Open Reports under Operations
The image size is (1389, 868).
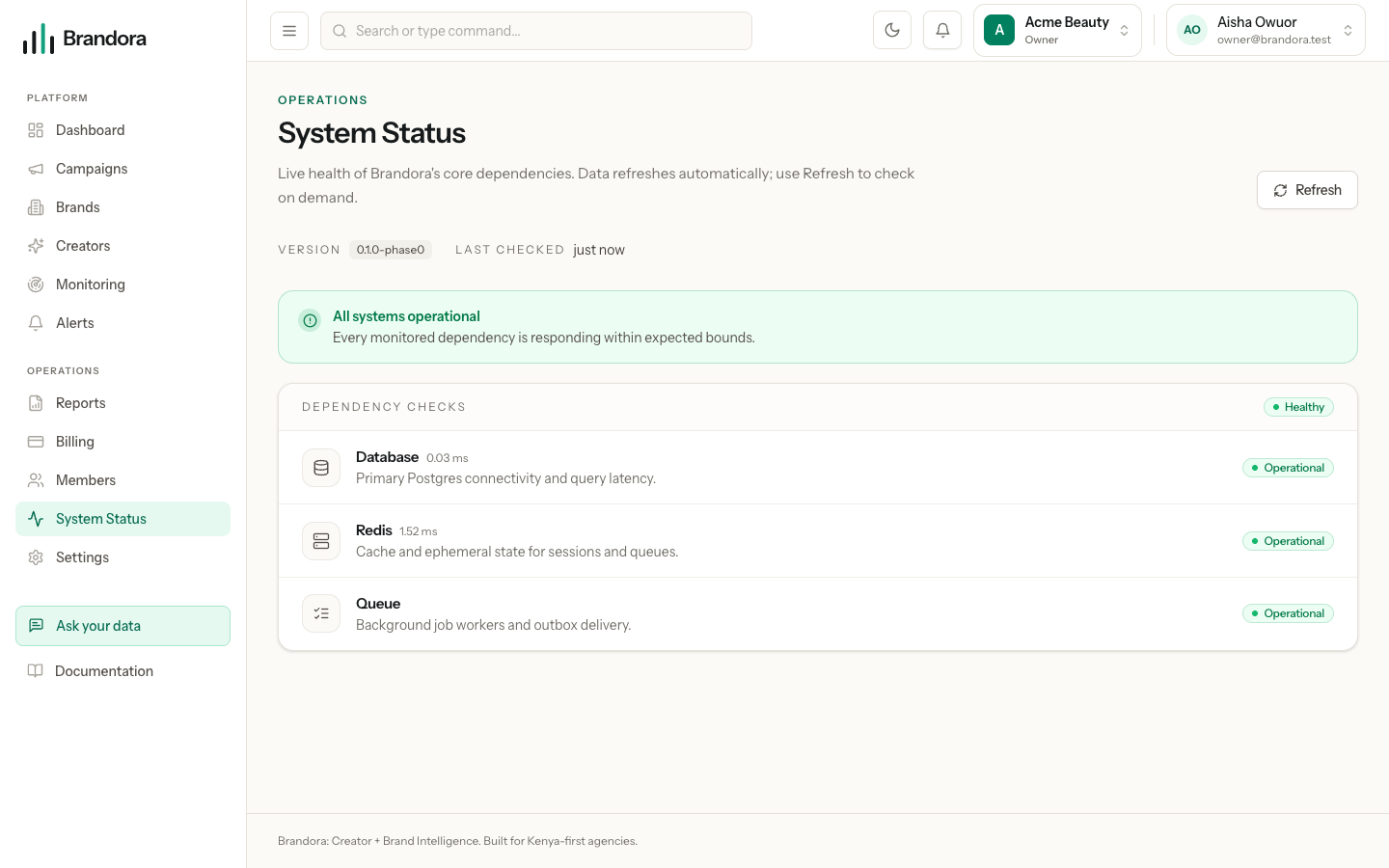(x=123, y=403)
